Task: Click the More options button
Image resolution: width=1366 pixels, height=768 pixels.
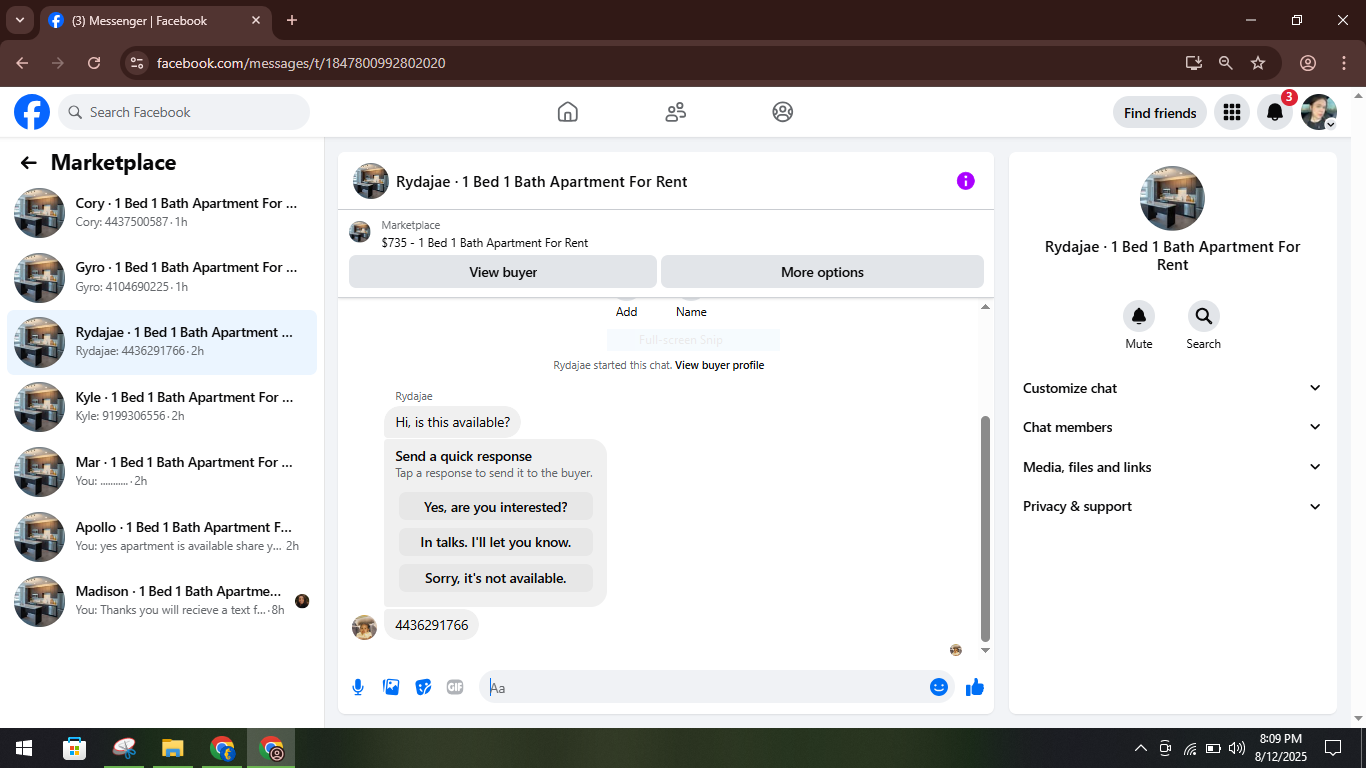Action: point(822,272)
